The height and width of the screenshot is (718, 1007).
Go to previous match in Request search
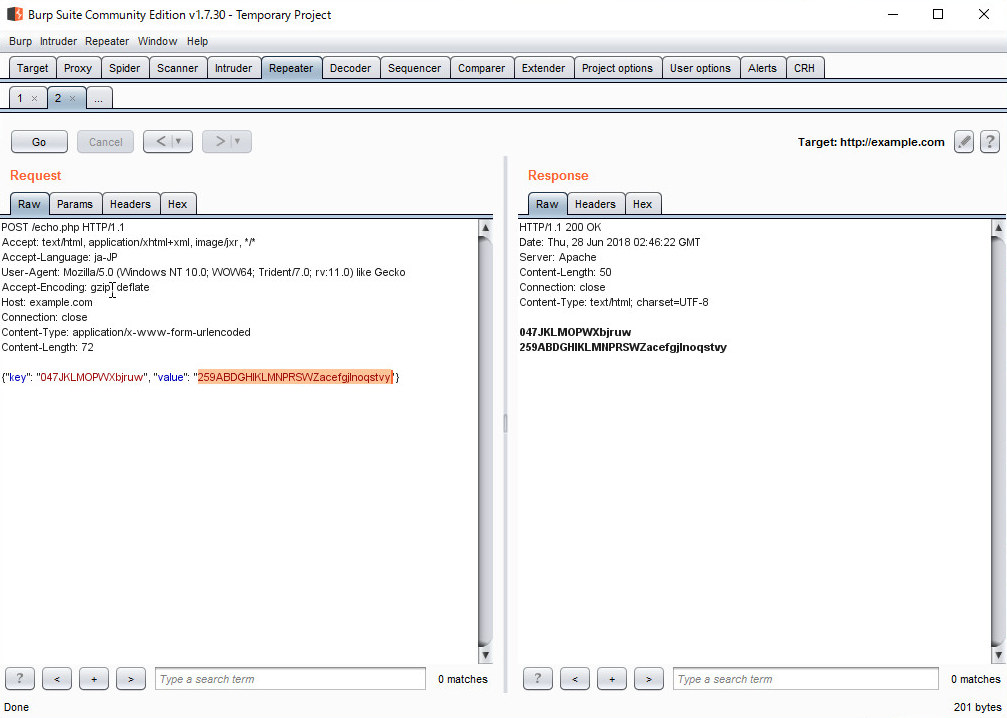[57, 678]
